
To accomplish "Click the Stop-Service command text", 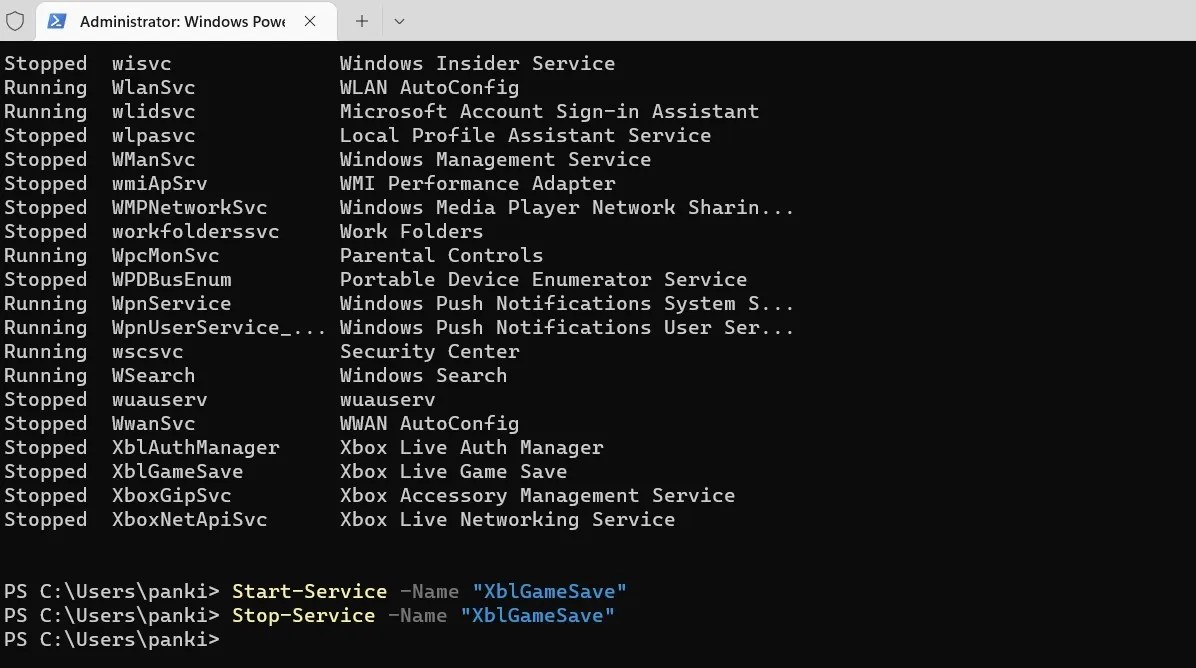I will 303,615.
